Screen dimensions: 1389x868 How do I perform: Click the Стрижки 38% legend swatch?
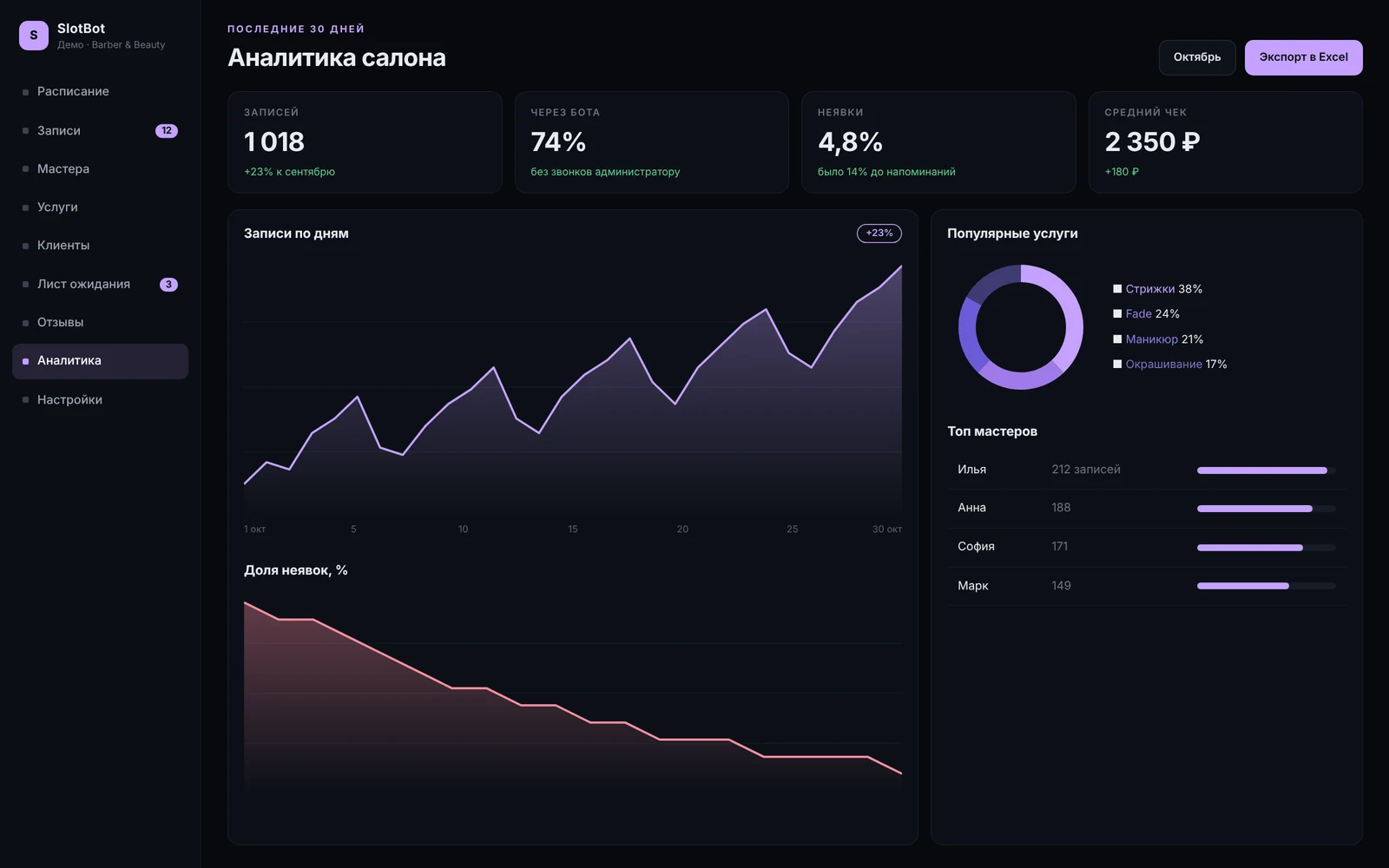[x=1117, y=289]
